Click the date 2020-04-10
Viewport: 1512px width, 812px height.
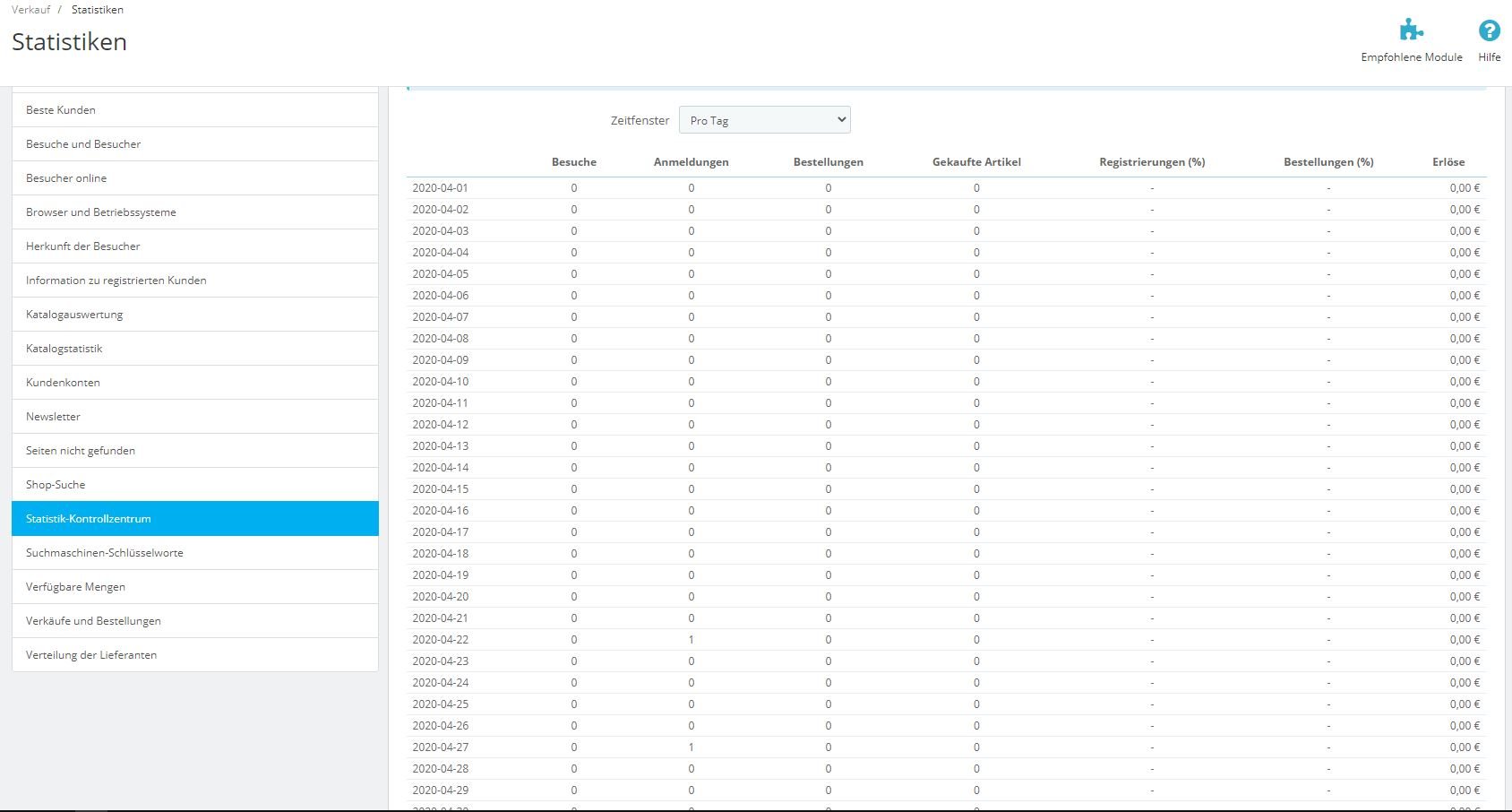pos(440,382)
